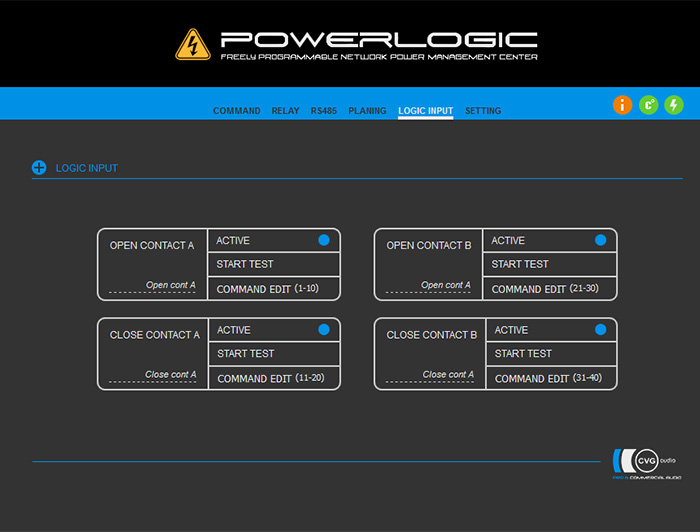Click the CVG audio logo
Screen dimensions: 700x532
(x=647, y=464)
